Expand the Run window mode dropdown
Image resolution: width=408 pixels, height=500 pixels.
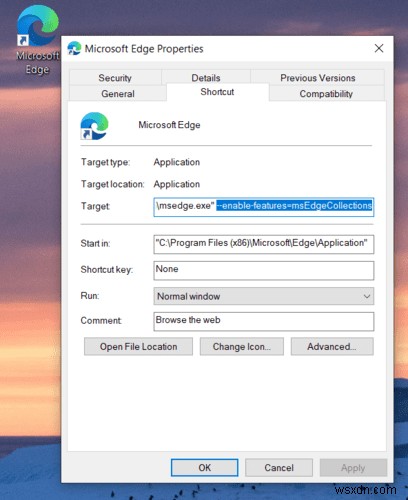click(264, 296)
